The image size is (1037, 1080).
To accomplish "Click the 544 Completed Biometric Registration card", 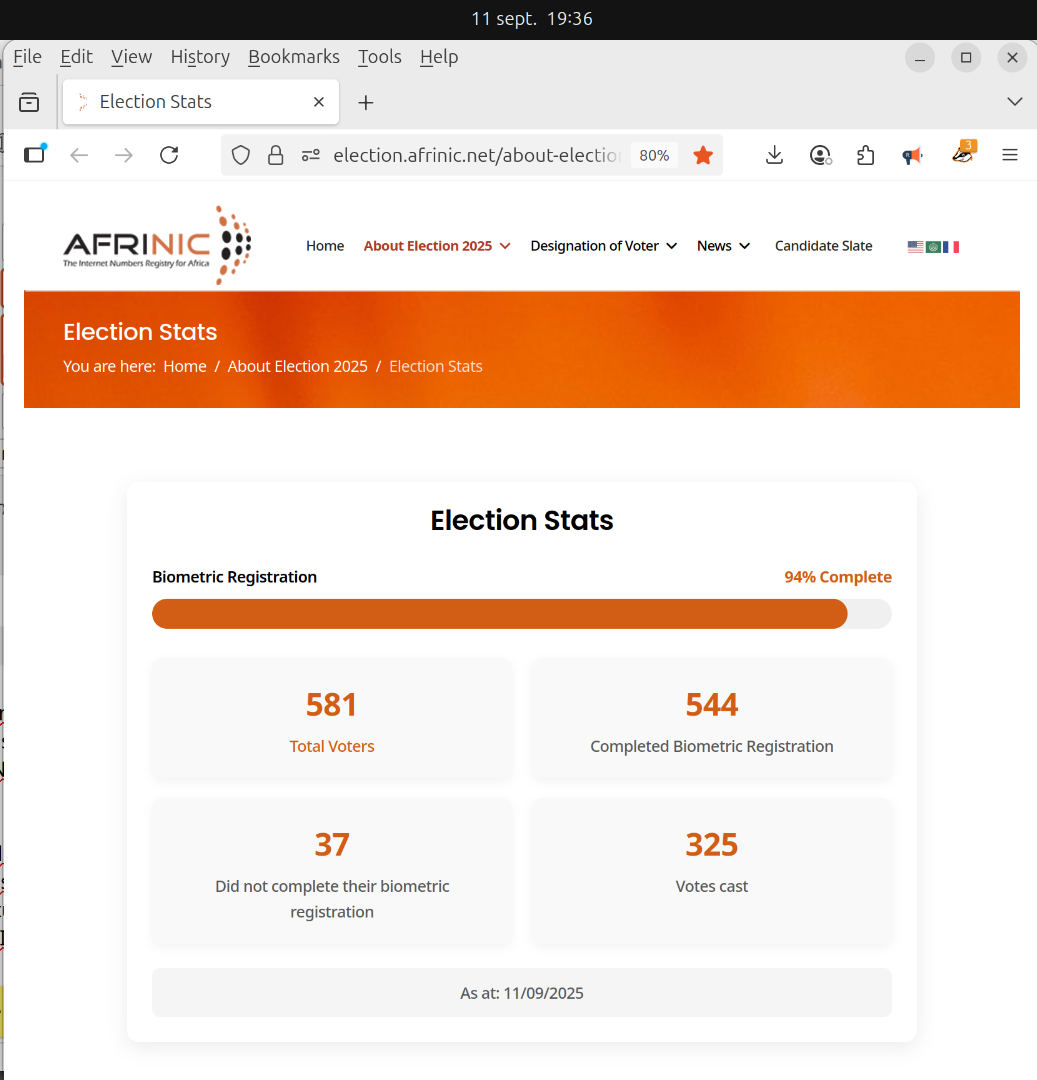I will 711,720.
